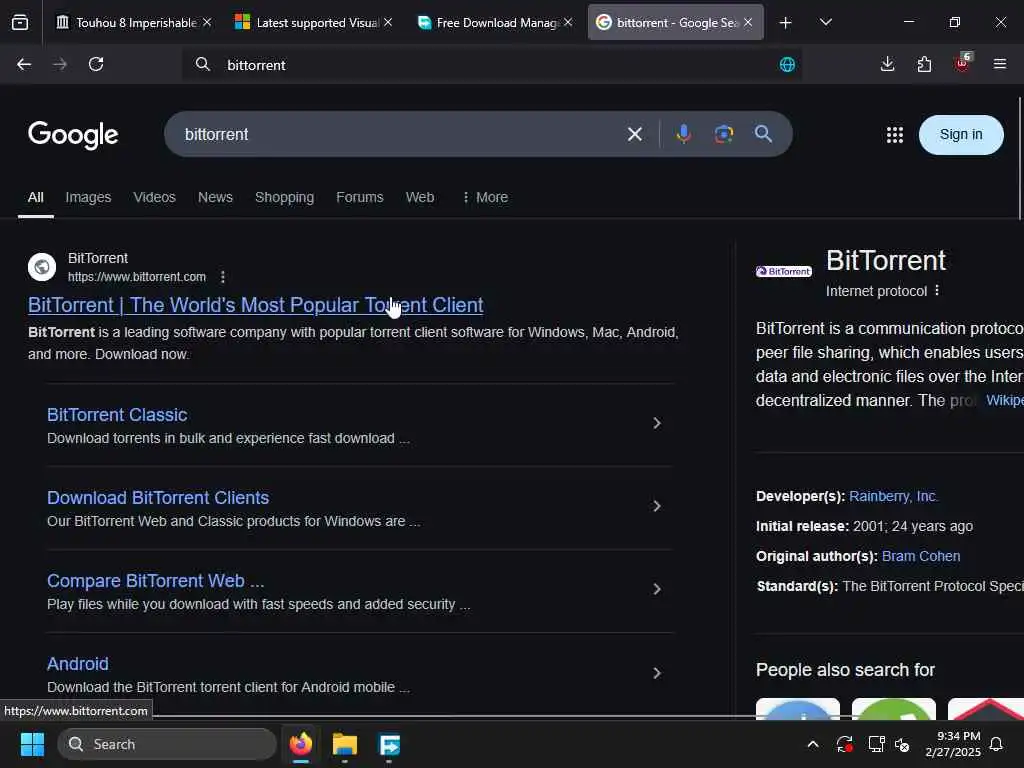
Task: Open the Windows Start menu
Action: 32,744
